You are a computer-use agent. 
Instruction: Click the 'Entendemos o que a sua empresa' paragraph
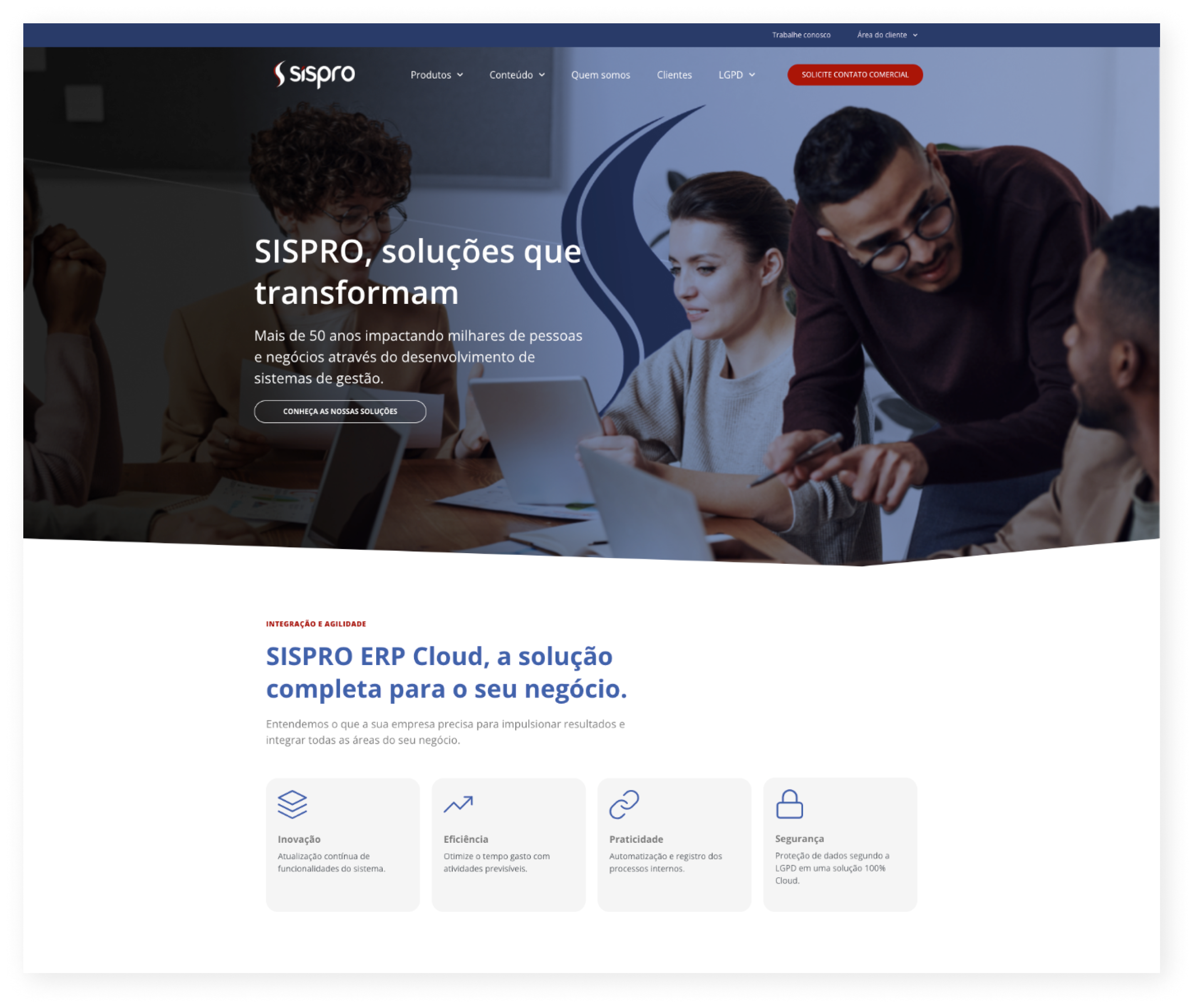tap(446, 732)
